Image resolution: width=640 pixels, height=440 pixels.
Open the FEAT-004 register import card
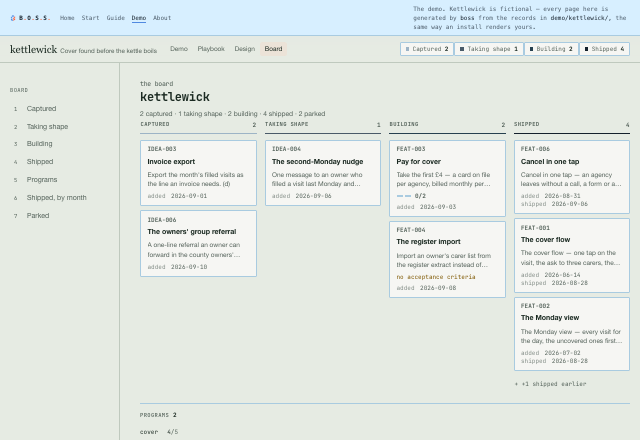[447, 260]
